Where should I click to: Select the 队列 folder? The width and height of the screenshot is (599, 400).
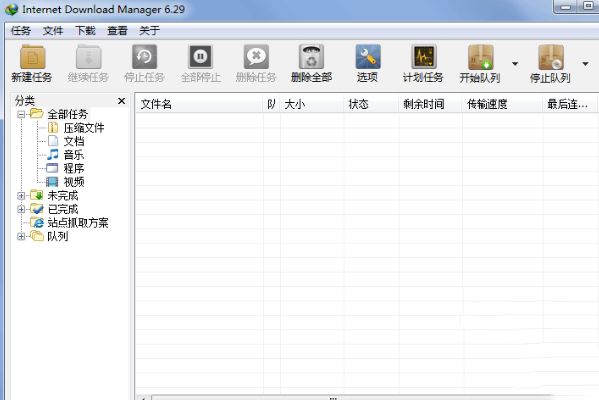pos(58,236)
